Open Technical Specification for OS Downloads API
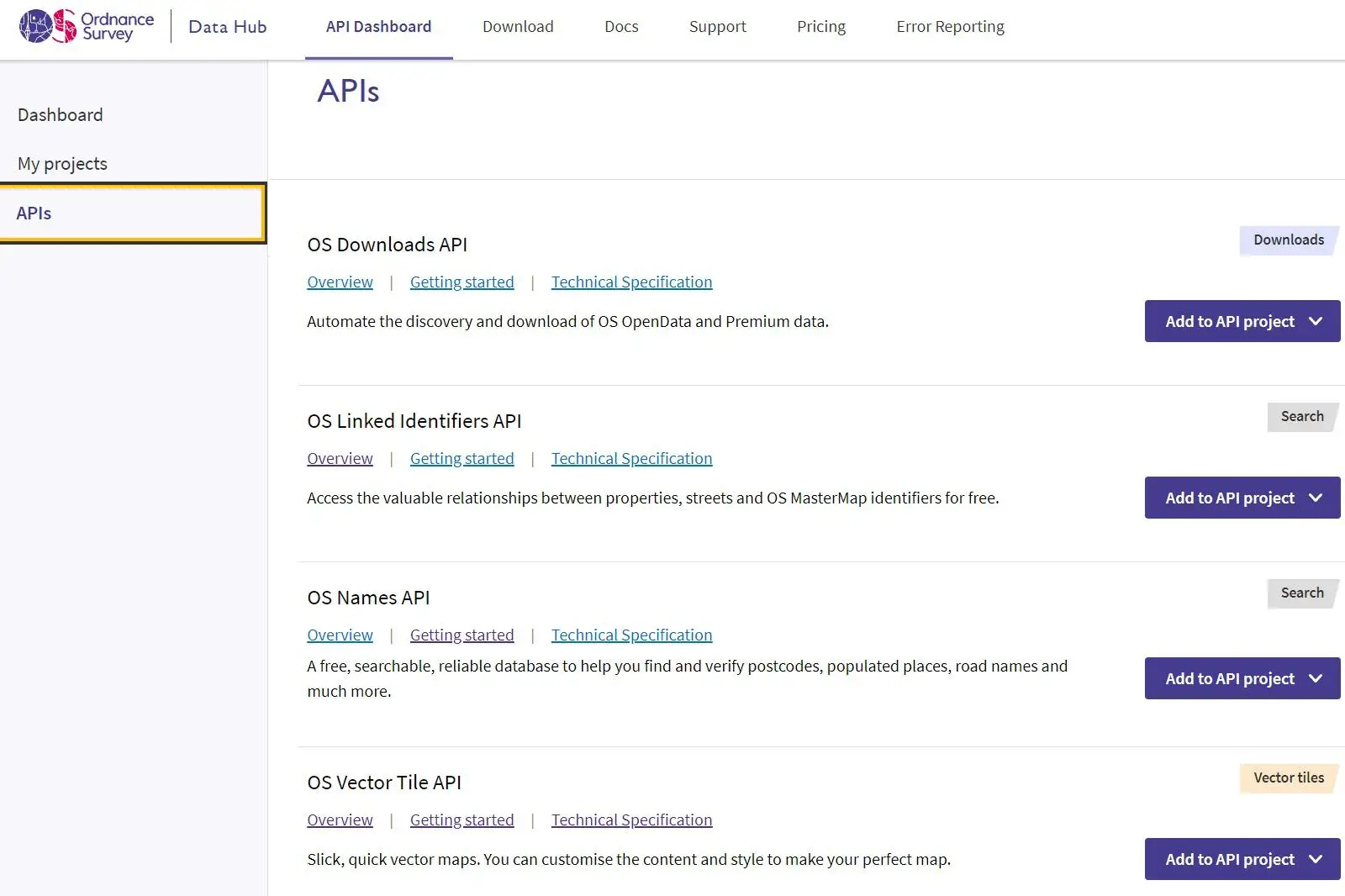Viewport: 1345px width, 896px height. pos(631,282)
